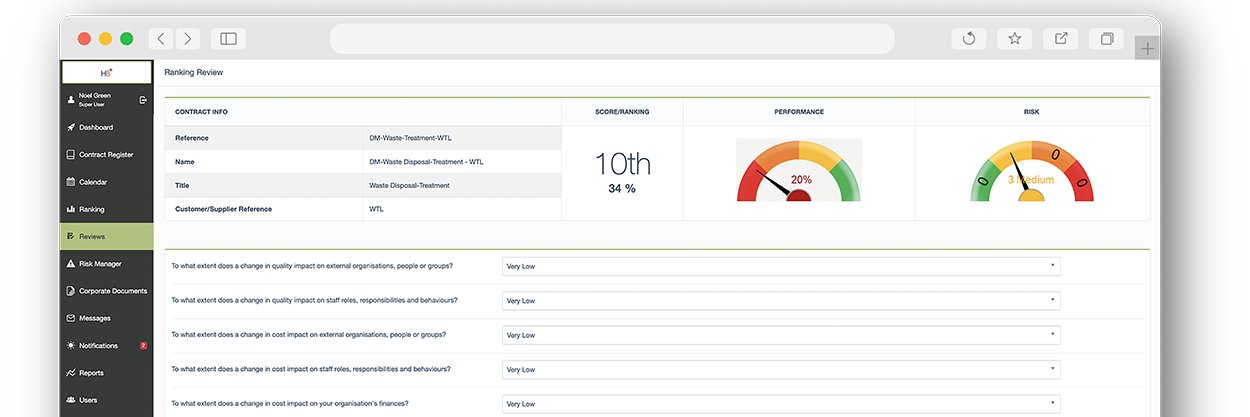
Task: Reload the page with the refresh icon
Action: tap(968, 39)
